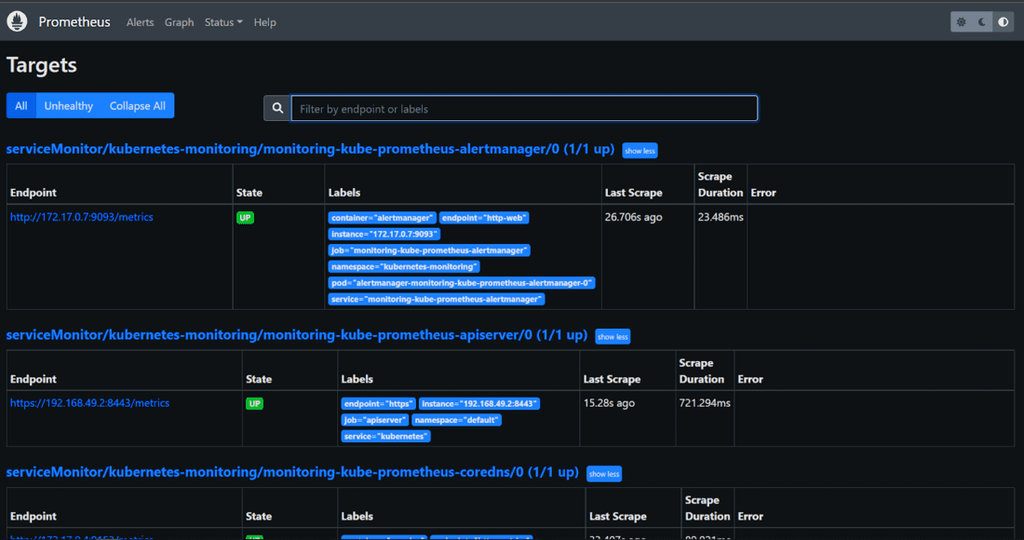Click State column header in apiserver table
Image resolution: width=1024 pixels, height=540 pixels.
[259, 379]
